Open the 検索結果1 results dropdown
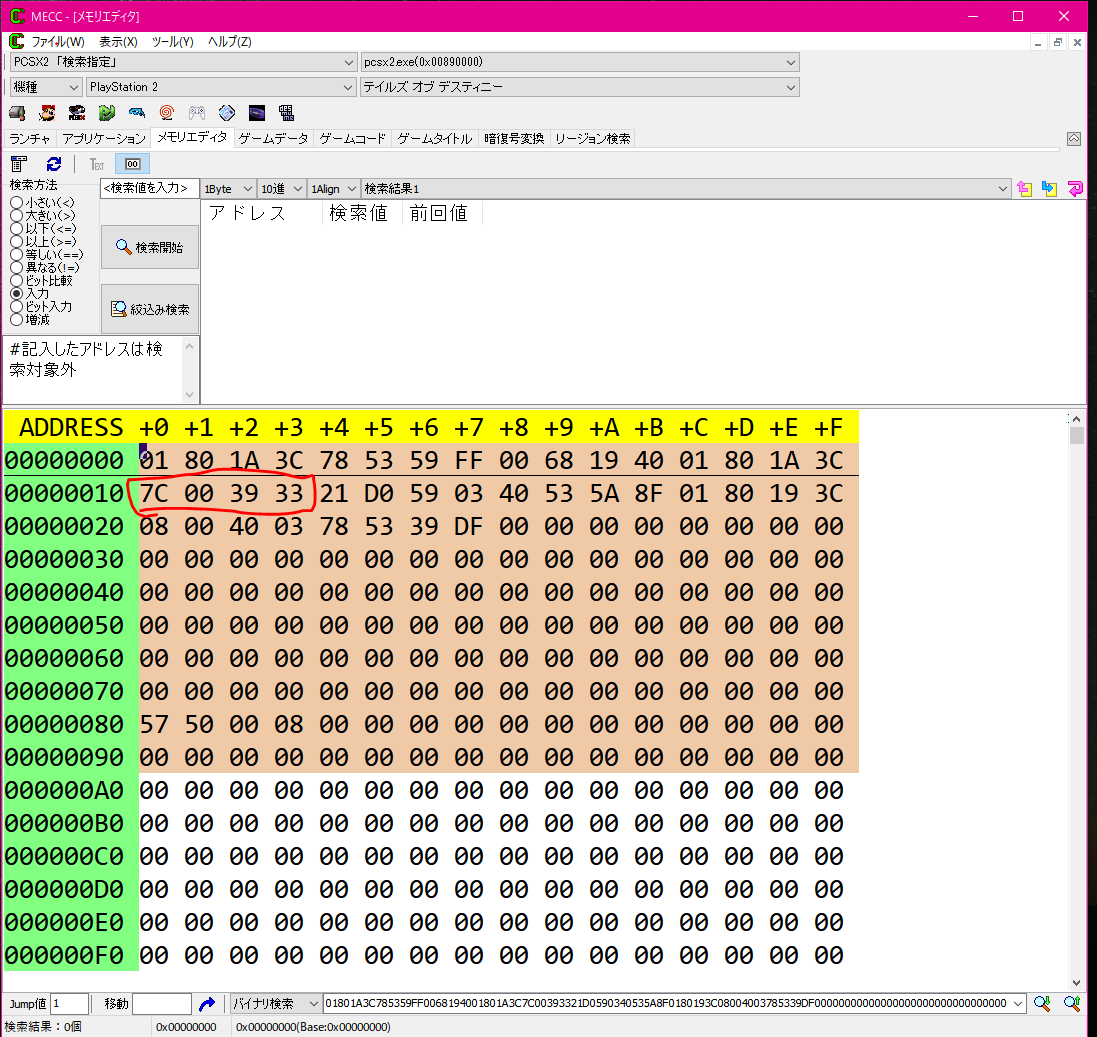 click(x=686, y=189)
